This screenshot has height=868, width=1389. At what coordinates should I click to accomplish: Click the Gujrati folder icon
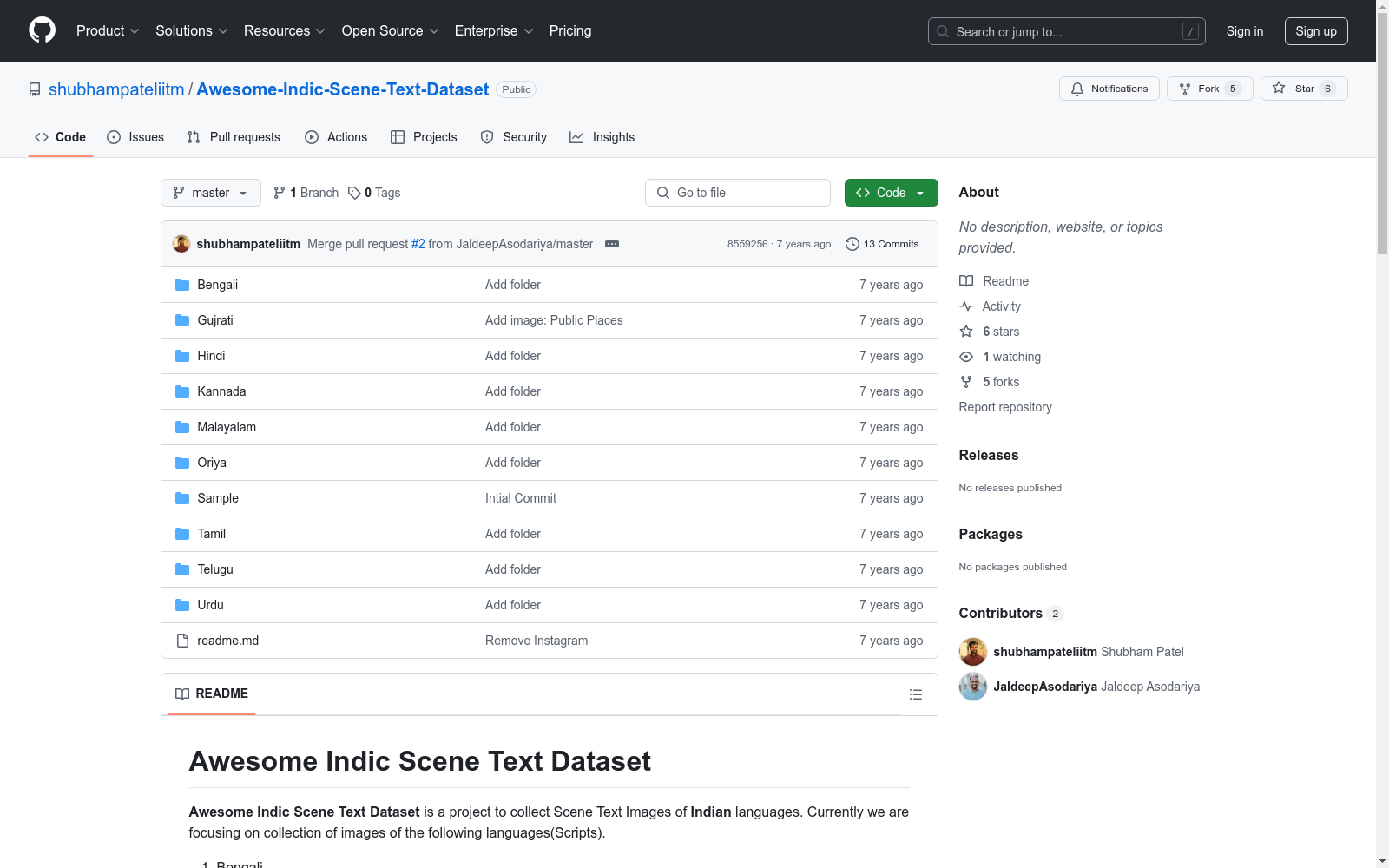tap(182, 320)
